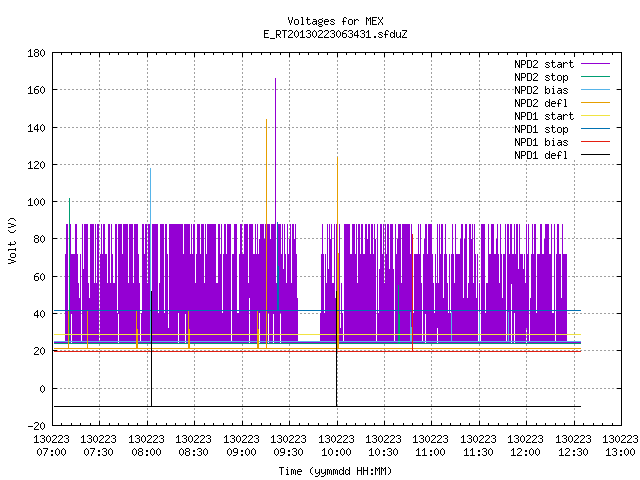Click the 12:00 time axis label
Image resolution: width=640 pixels, height=480 pixels.
pyautogui.click(x=525, y=452)
